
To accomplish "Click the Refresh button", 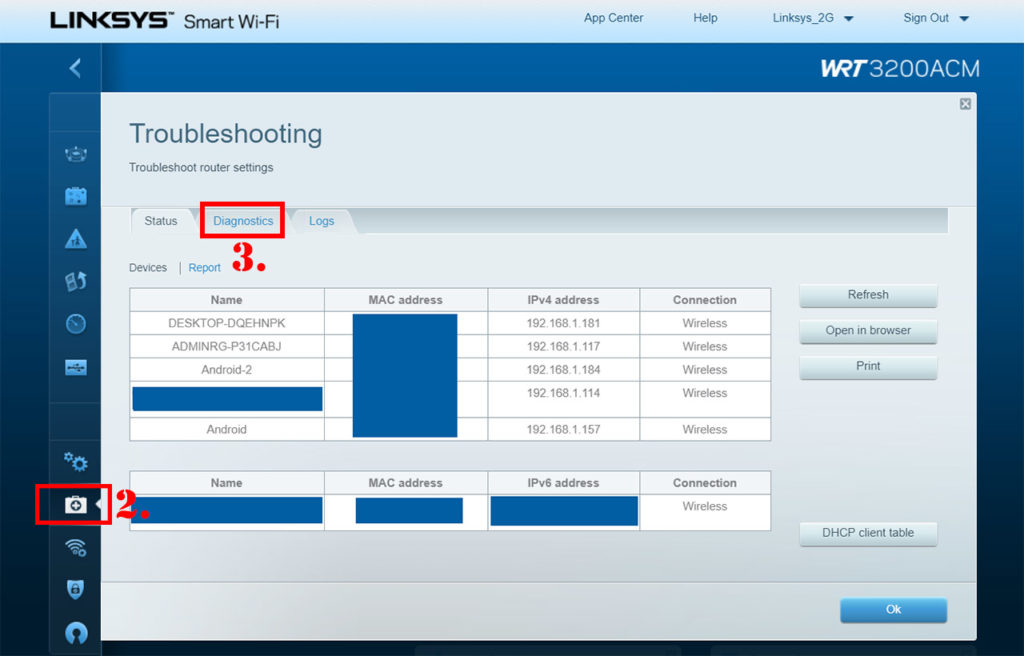I will coord(868,295).
